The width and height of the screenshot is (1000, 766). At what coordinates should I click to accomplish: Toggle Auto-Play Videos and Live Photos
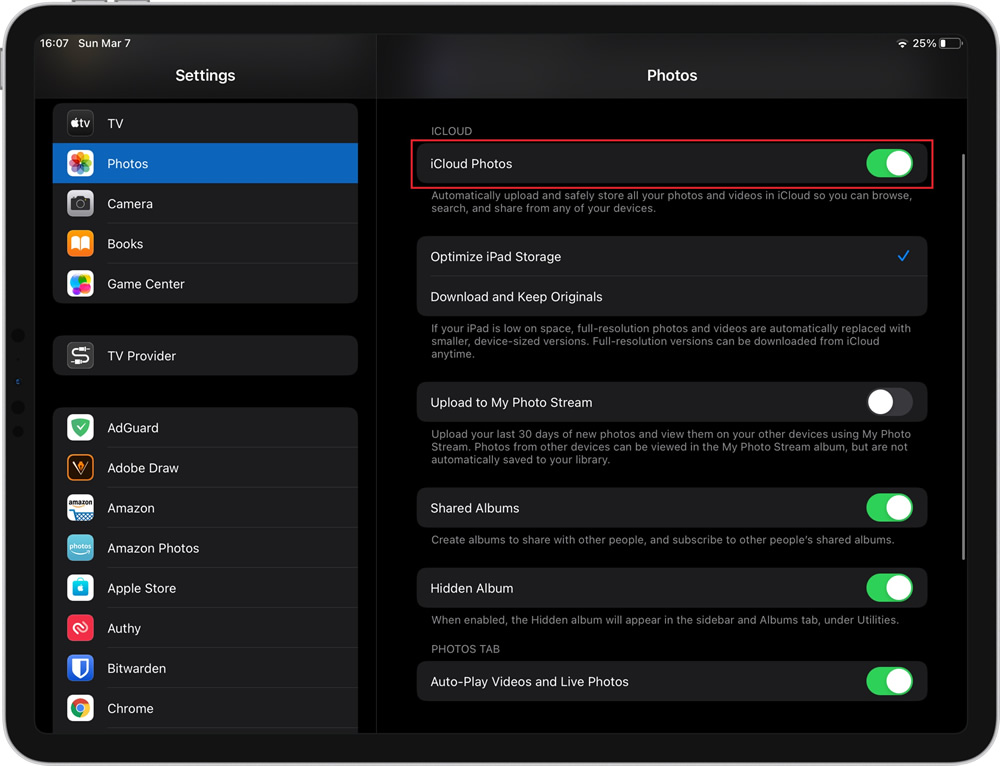click(x=889, y=682)
